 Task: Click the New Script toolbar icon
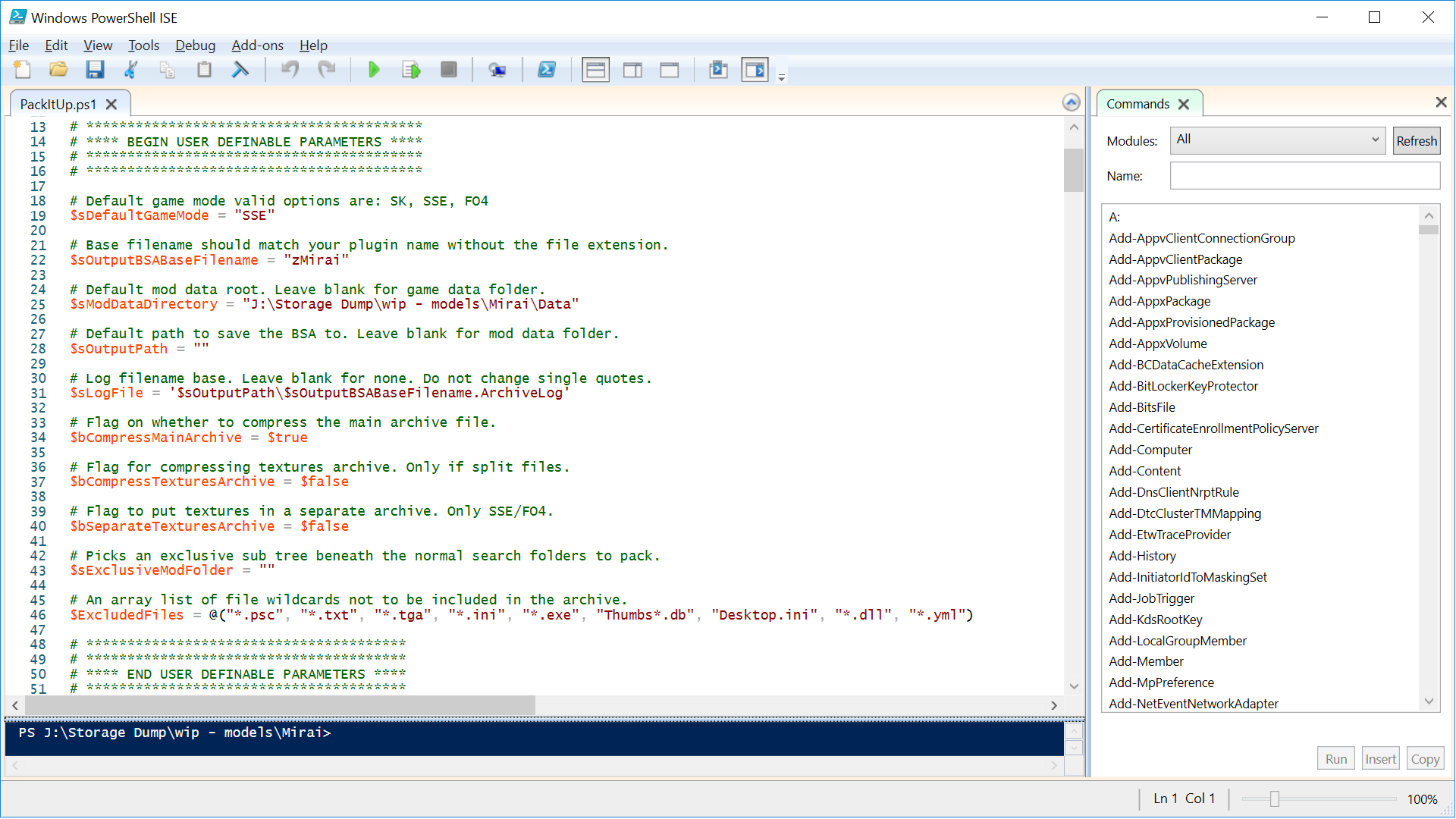[x=22, y=70]
